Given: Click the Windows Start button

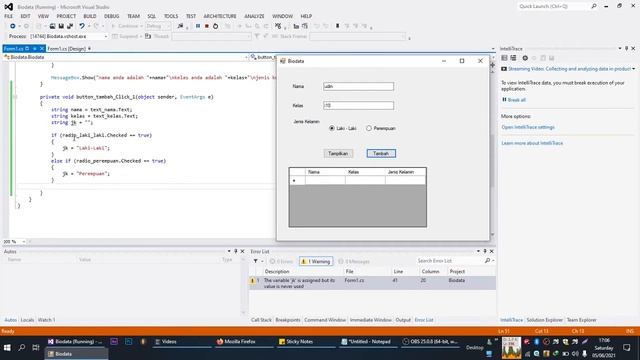Looking at the screenshot, I should (7, 348).
